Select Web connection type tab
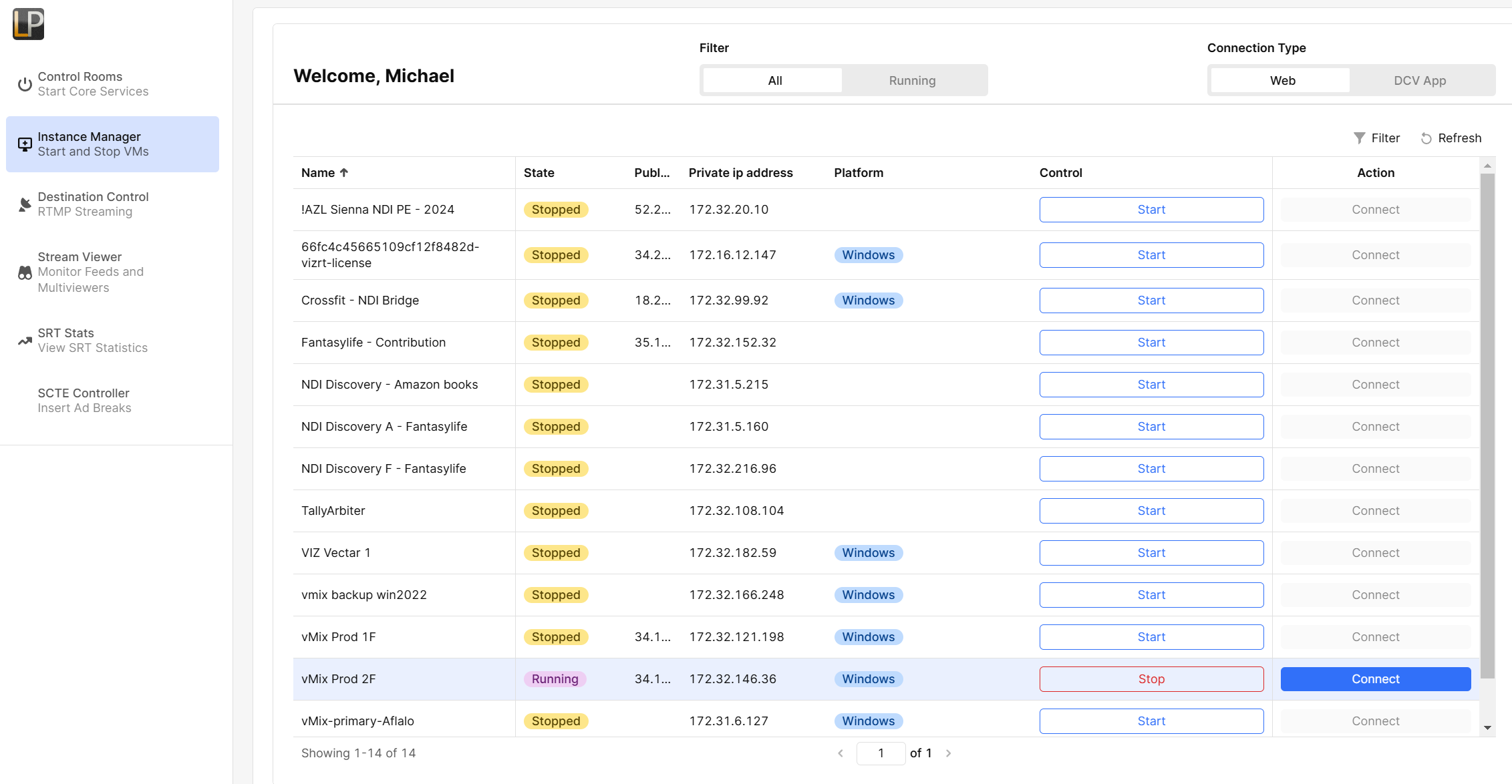 coord(1282,81)
